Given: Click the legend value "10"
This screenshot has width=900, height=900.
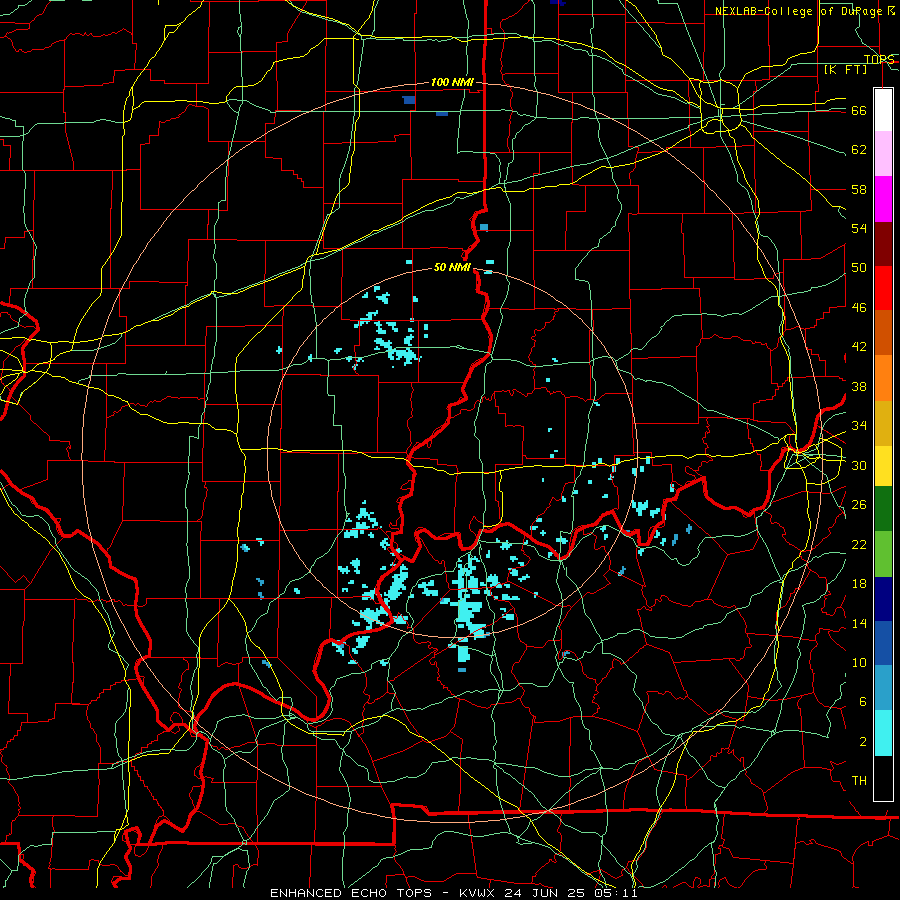Looking at the screenshot, I should pos(859,663).
